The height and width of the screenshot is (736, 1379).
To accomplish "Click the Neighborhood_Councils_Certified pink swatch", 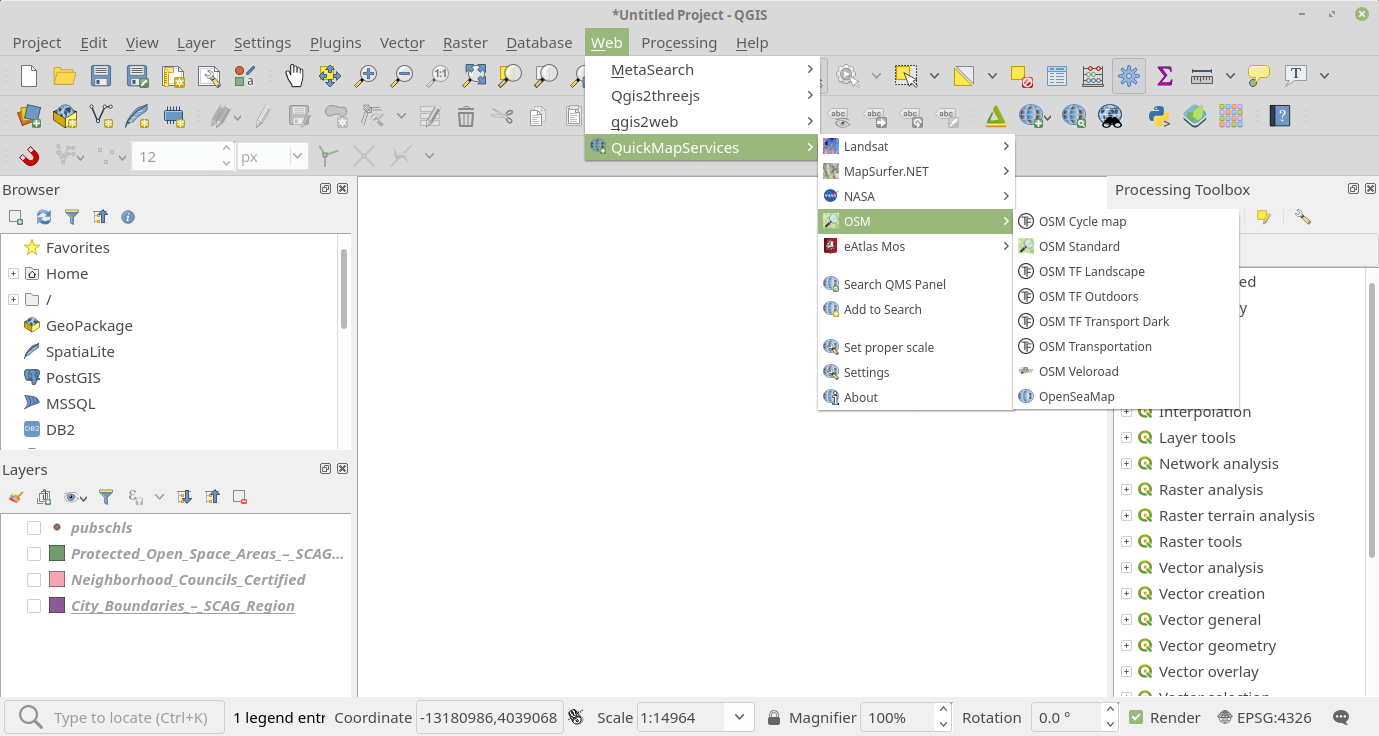I will (57, 580).
